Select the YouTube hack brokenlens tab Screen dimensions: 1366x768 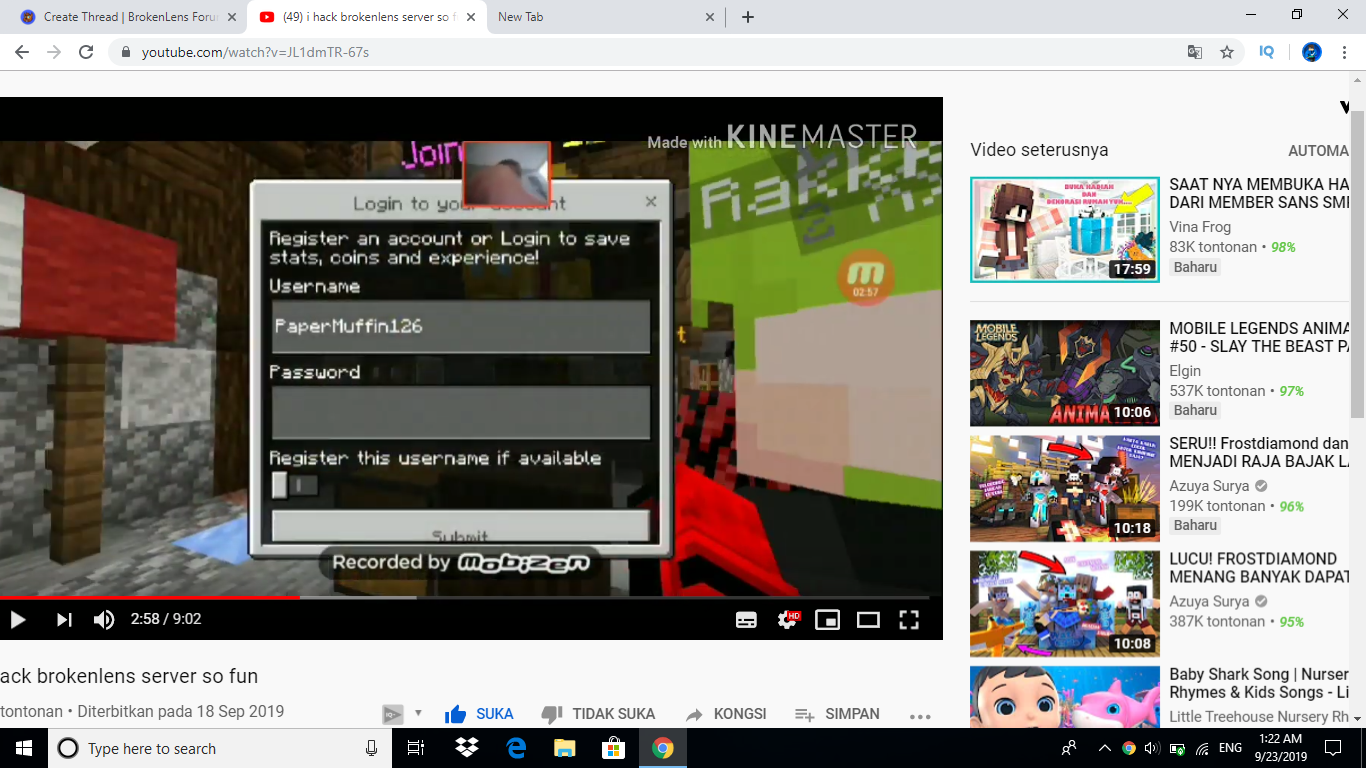[367, 17]
